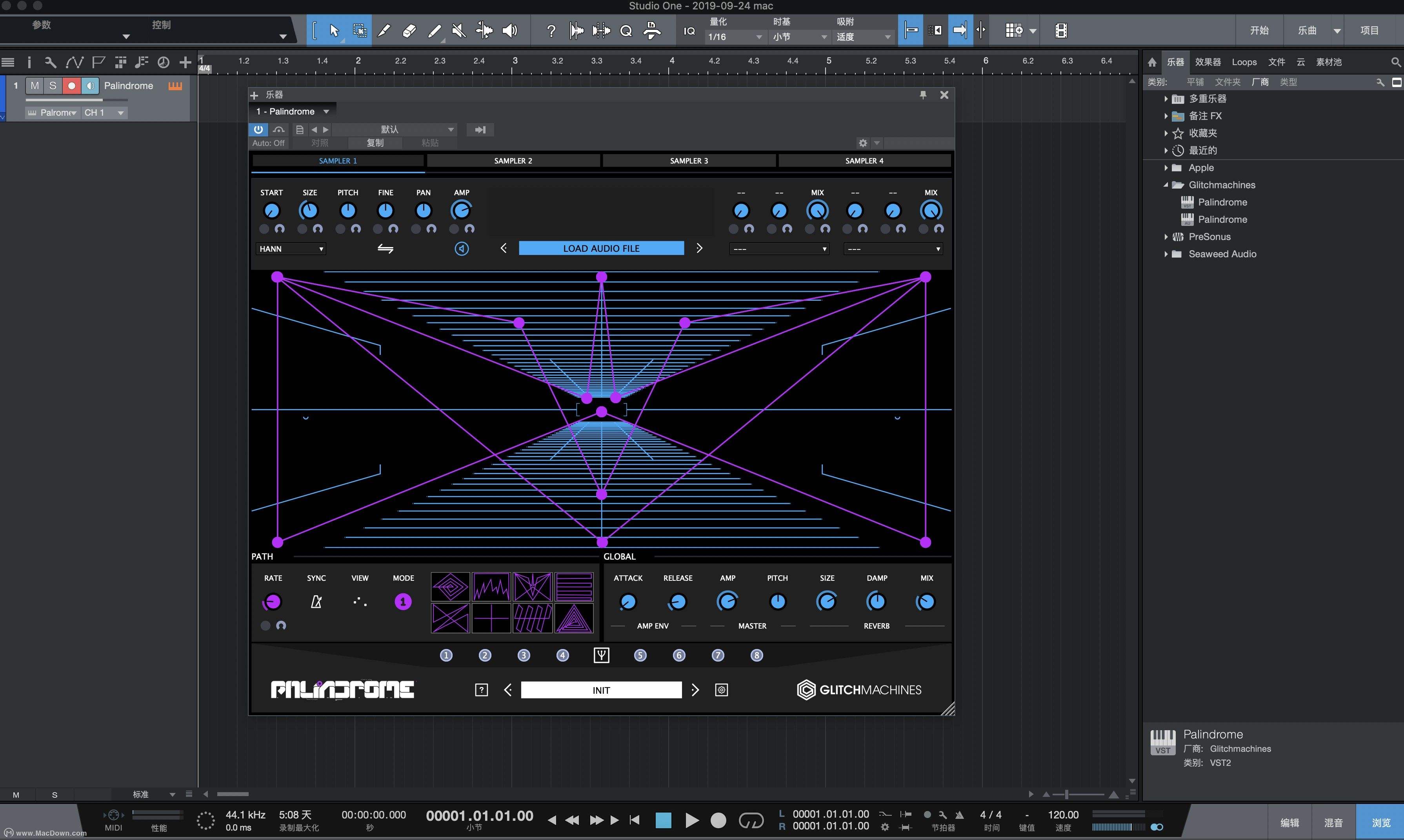Open timebase 小节 dropdown
The height and width of the screenshot is (840, 1404).
tap(800, 37)
